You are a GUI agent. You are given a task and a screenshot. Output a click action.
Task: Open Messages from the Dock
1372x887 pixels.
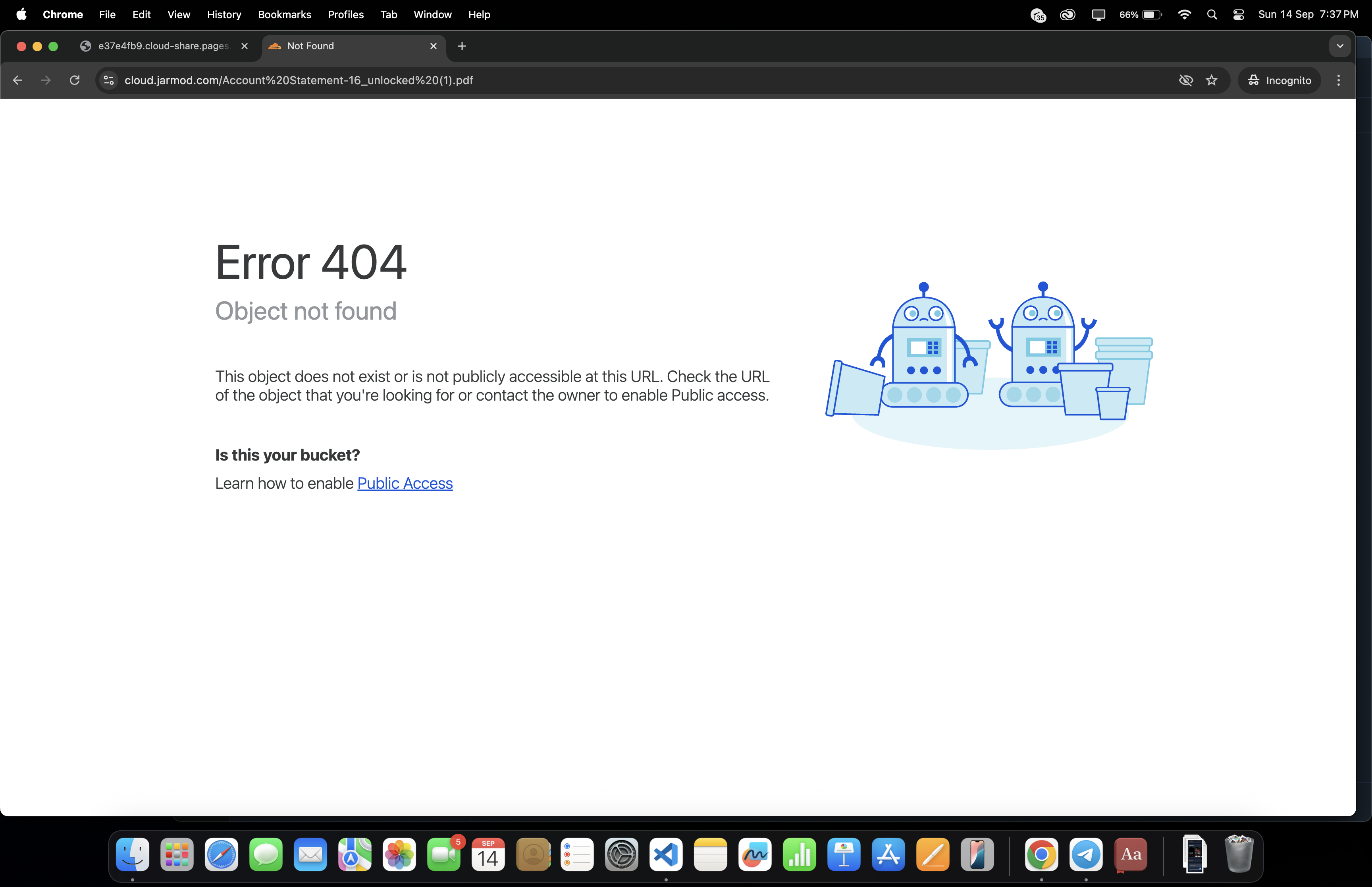(x=266, y=854)
